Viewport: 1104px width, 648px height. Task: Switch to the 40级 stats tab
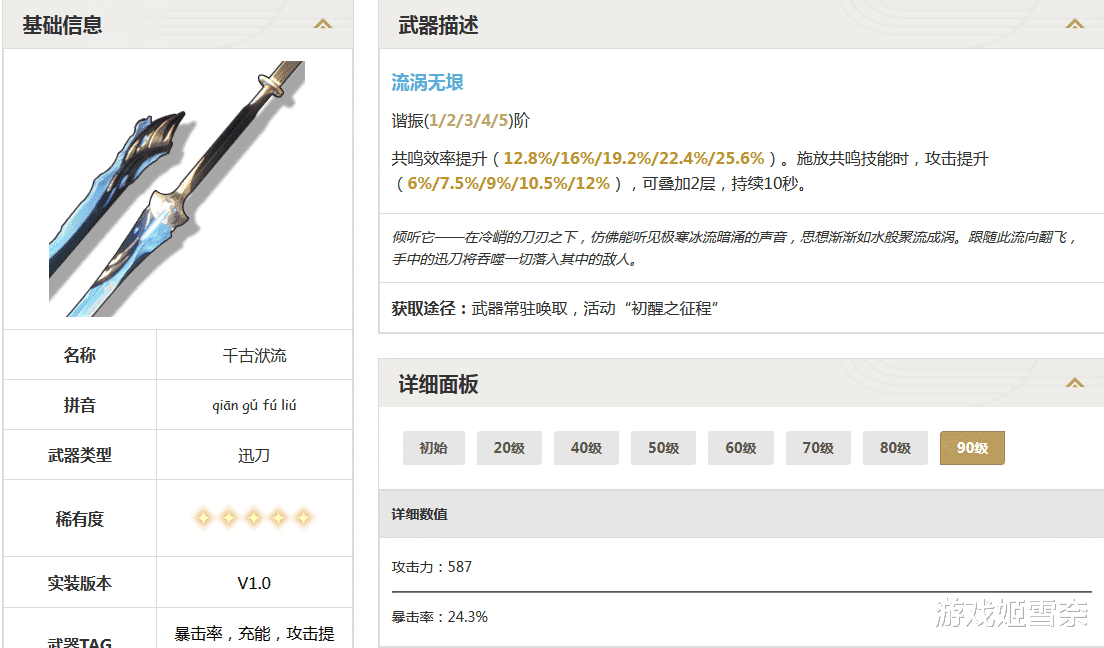[586, 448]
